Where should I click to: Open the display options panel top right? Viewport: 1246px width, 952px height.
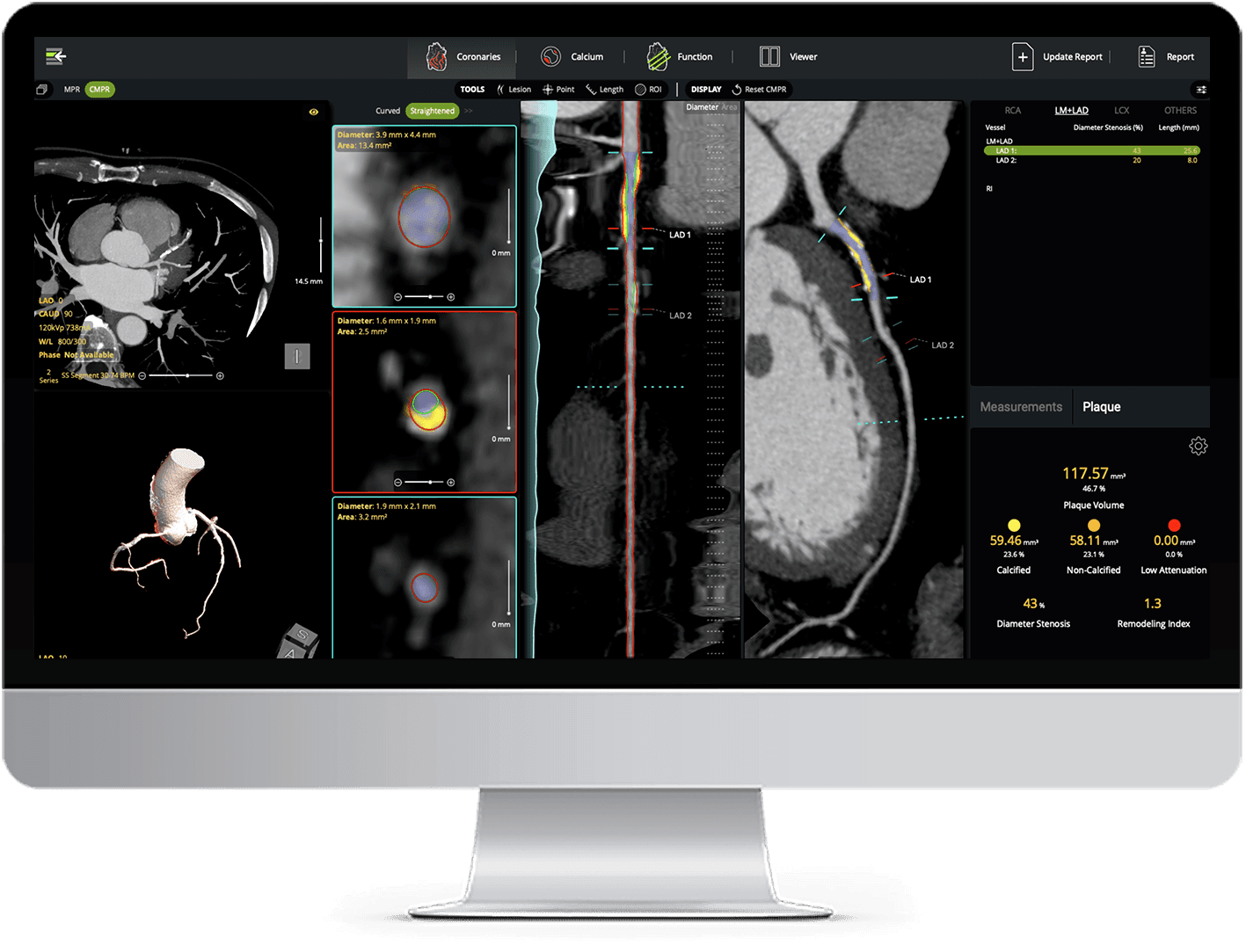point(1201,89)
